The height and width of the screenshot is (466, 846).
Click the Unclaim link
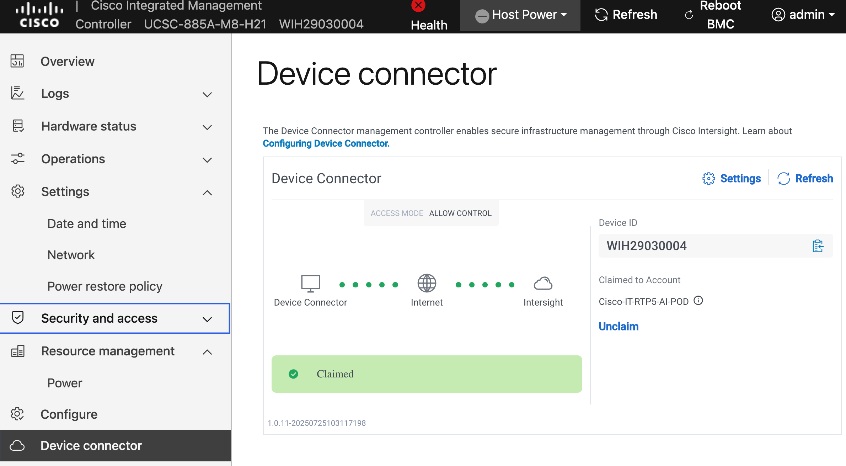(618, 326)
